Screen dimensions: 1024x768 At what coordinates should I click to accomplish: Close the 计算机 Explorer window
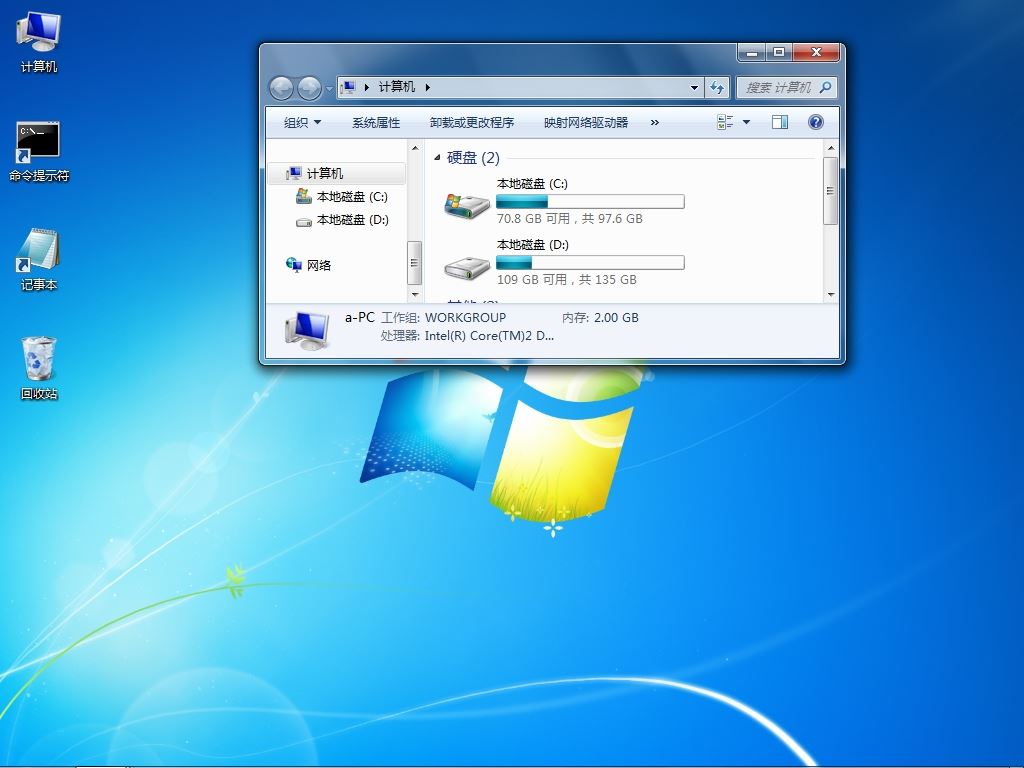[816, 52]
